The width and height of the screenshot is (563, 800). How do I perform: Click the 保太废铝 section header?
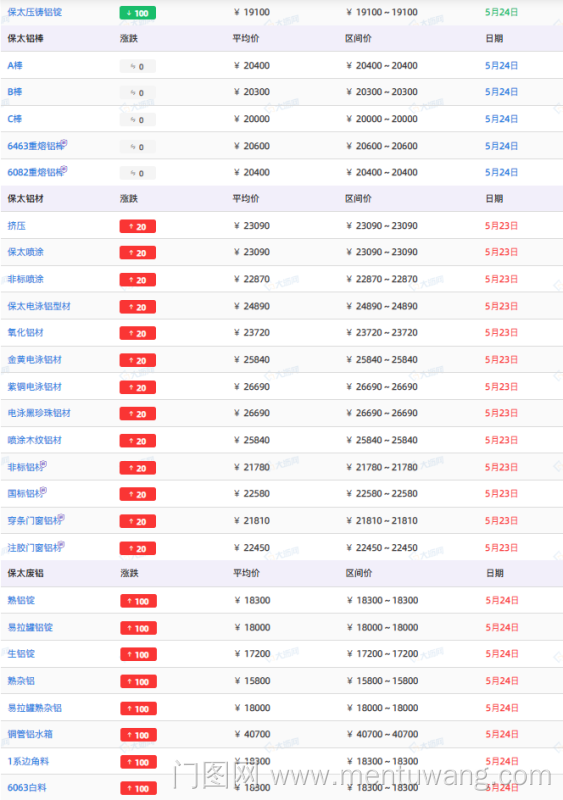point(26,573)
